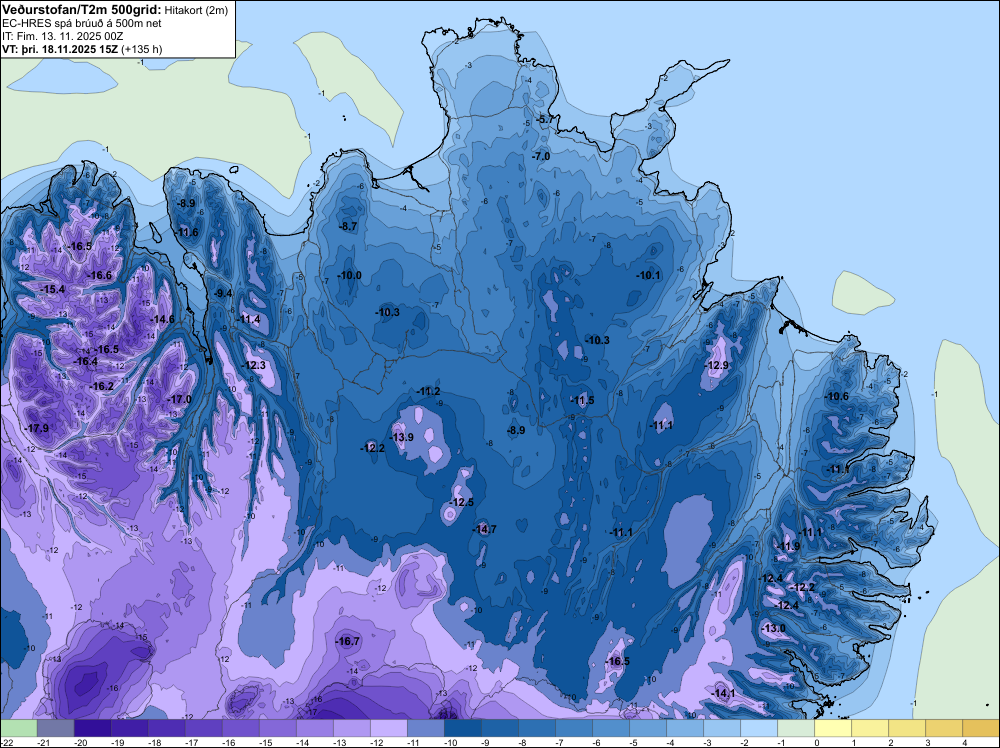Viewport: 1000px width, 748px height.
Task: Click the -10.1 temperature label
Action: [649, 275]
